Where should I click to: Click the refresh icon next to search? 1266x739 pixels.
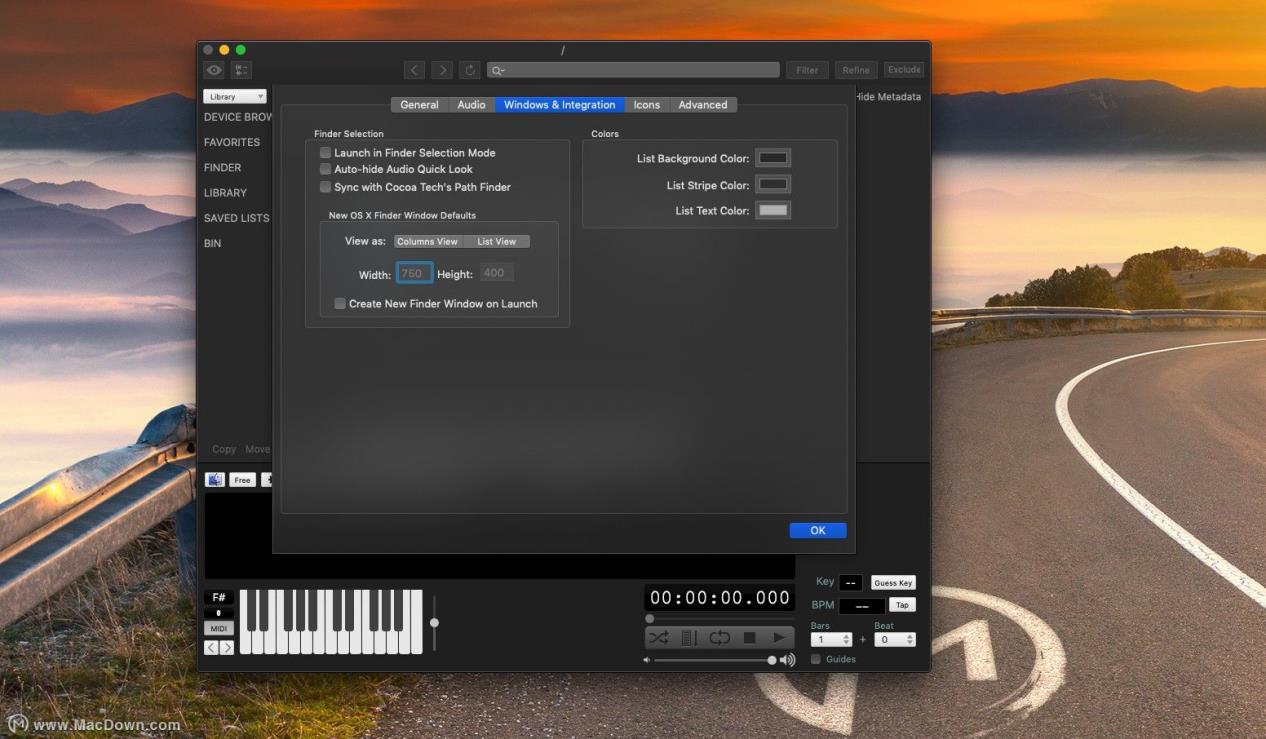(x=470, y=70)
